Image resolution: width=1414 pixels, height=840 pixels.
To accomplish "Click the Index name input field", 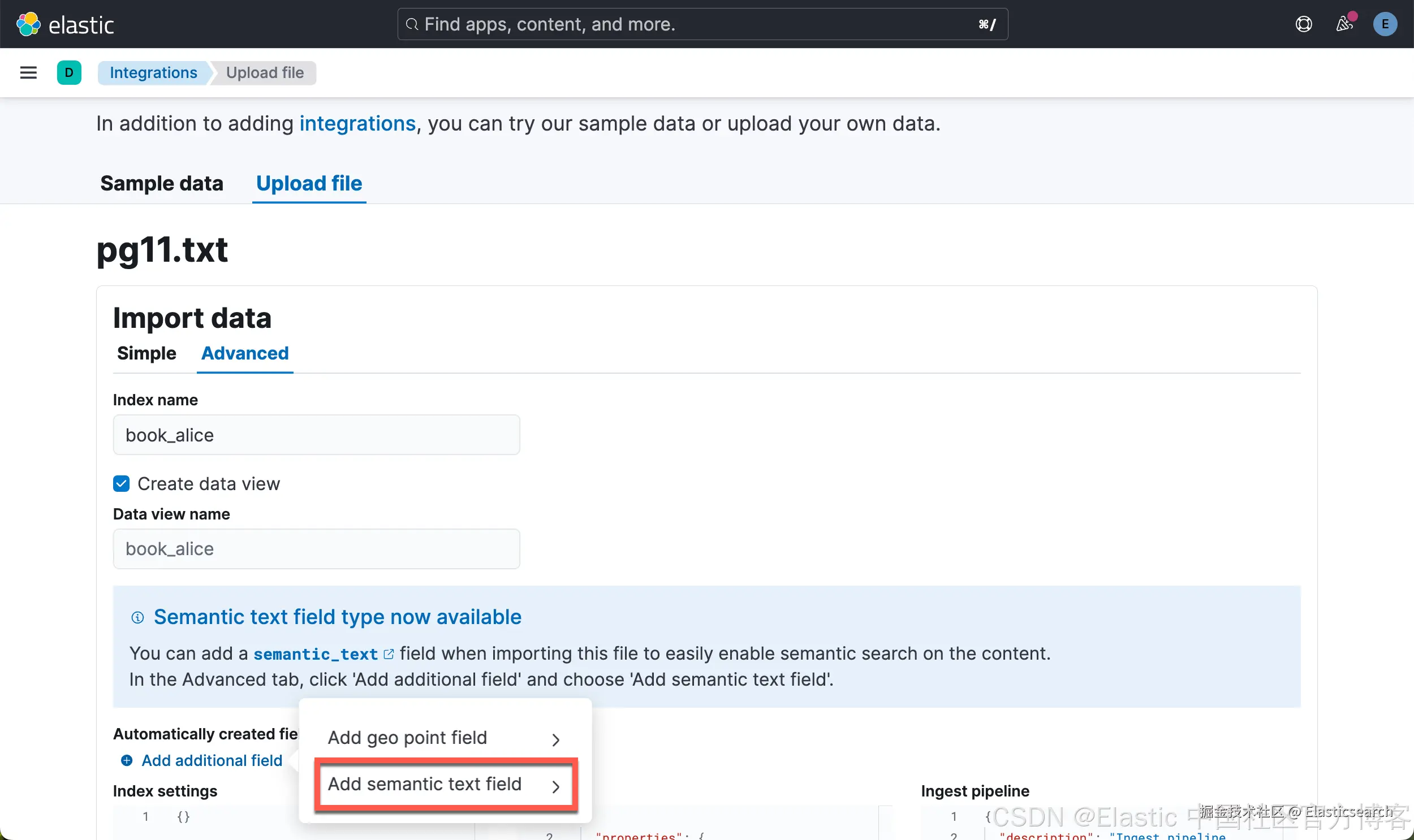I will [316, 435].
